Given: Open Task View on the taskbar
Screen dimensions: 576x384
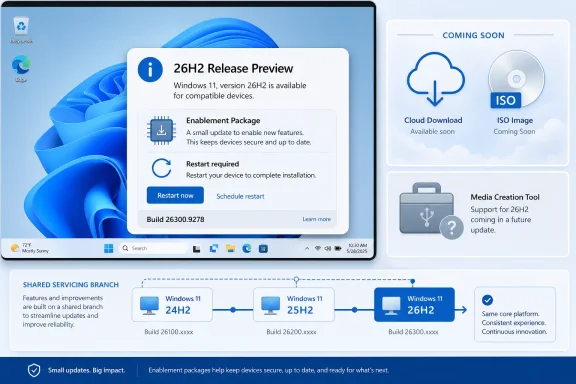Looking at the screenshot, I should point(197,249).
